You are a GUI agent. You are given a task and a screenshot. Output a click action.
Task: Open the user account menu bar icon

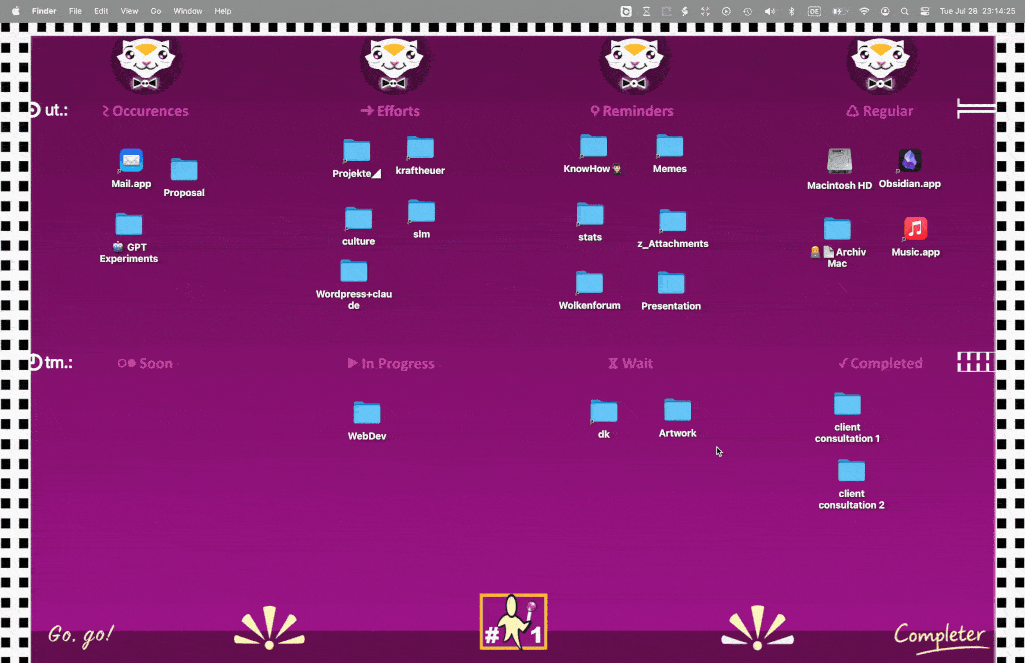point(885,11)
